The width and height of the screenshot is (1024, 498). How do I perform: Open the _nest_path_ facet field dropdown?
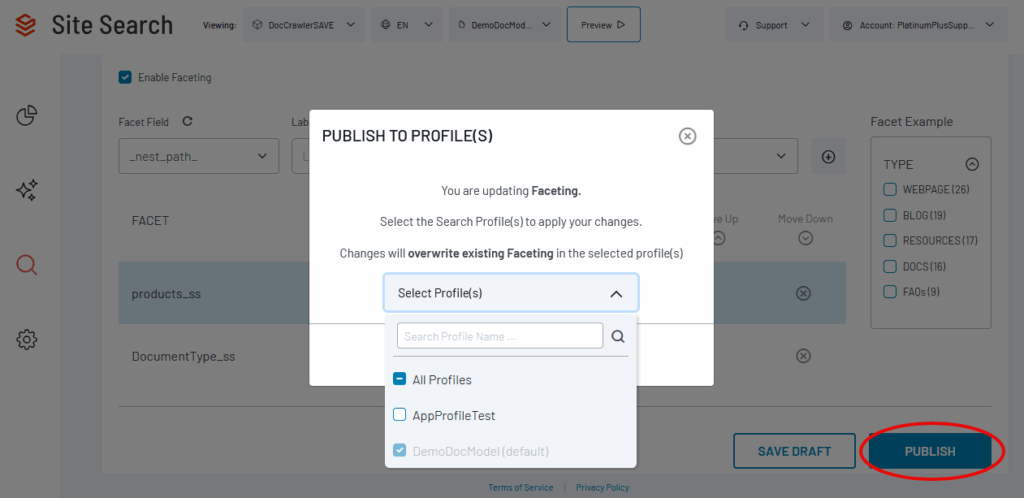[x=198, y=156]
